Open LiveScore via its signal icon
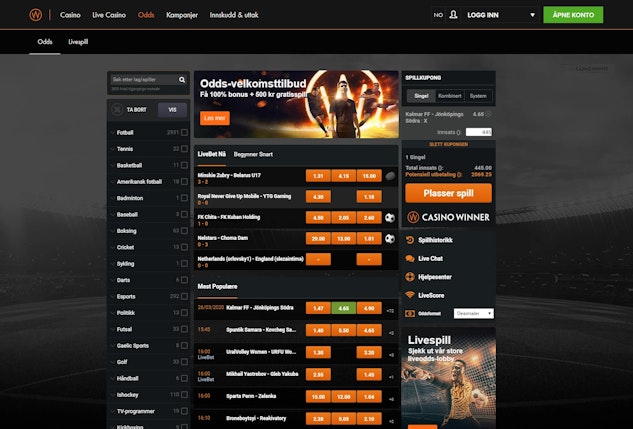 click(x=410, y=295)
